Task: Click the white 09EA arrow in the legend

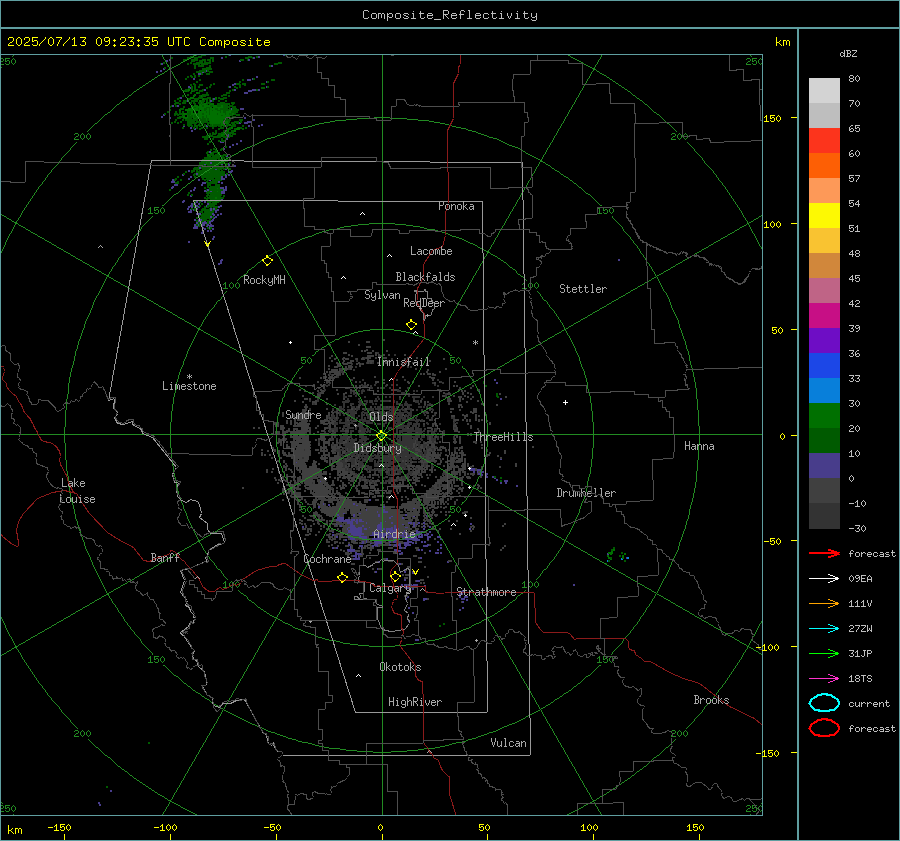Action: (x=824, y=579)
